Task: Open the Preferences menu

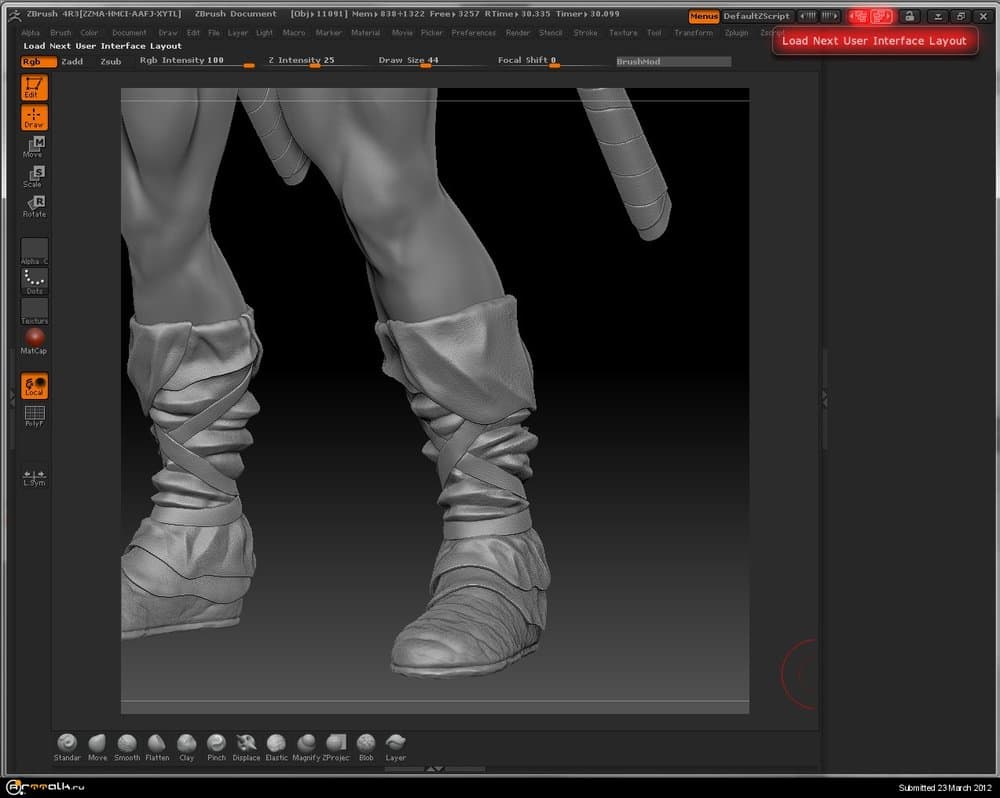Action: pyautogui.click(x=473, y=33)
